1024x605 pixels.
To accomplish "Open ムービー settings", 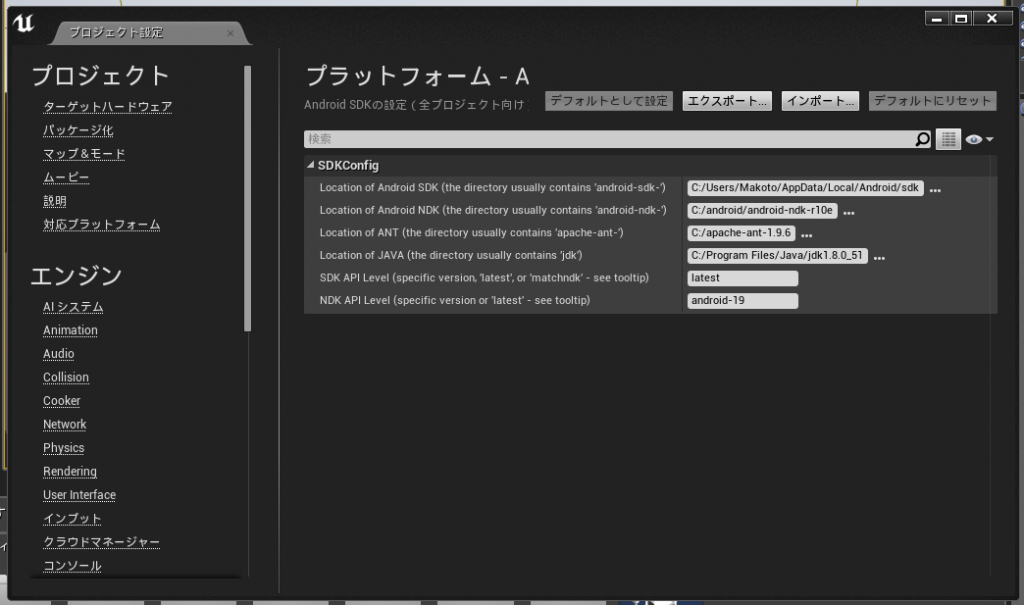I will [x=66, y=177].
